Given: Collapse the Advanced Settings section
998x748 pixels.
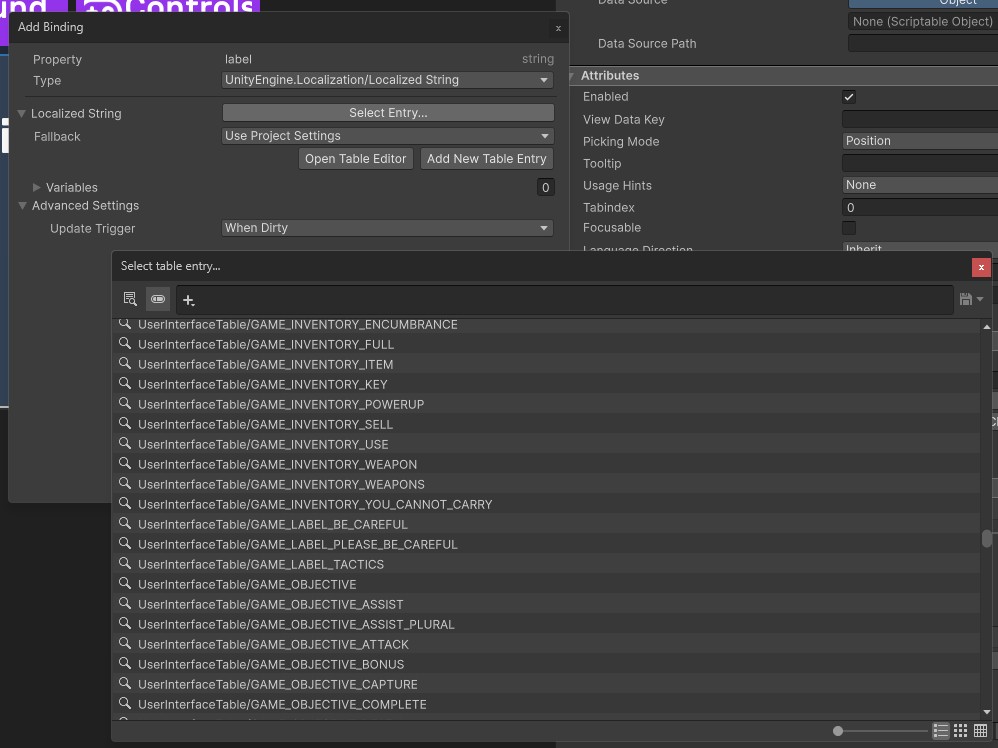Looking at the screenshot, I should (22, 205).
